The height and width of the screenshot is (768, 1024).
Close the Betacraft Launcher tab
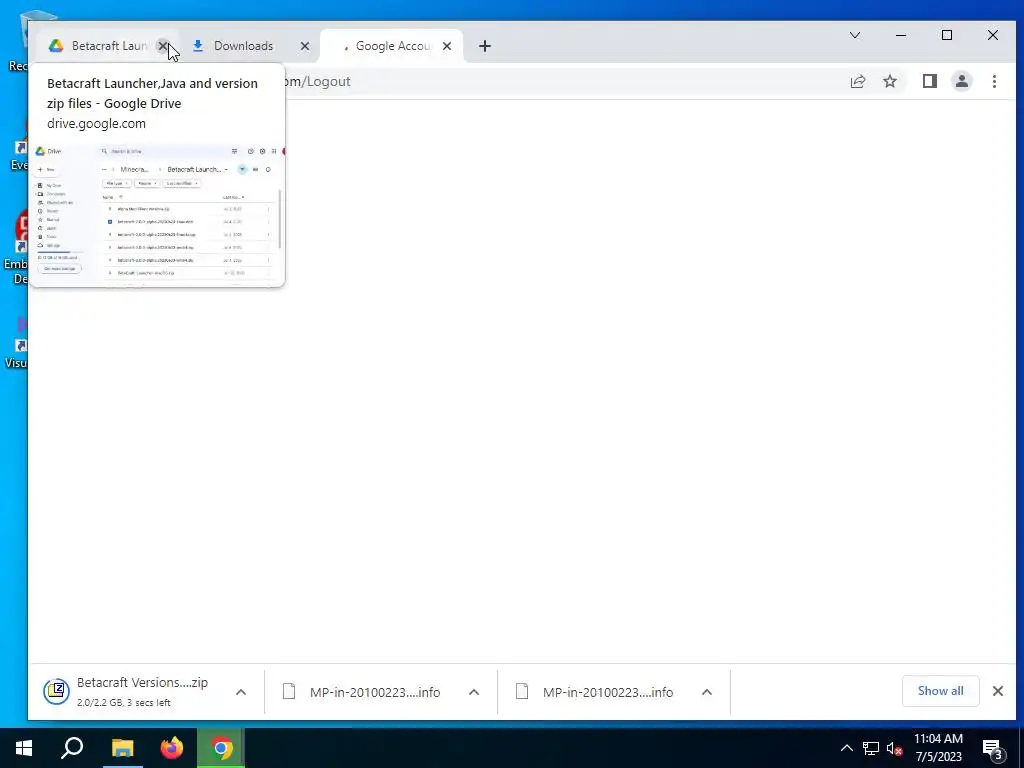tap(163, 46)
